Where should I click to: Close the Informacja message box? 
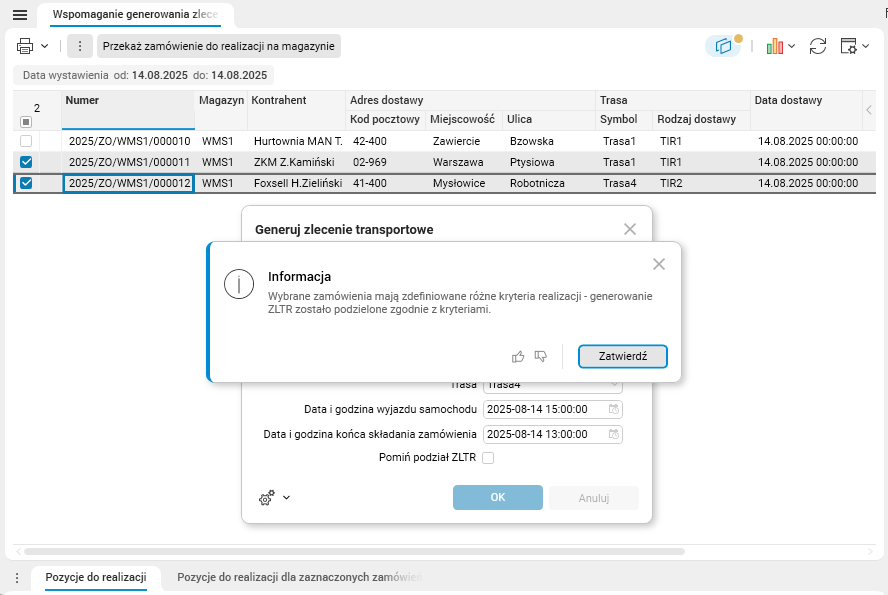659,264
